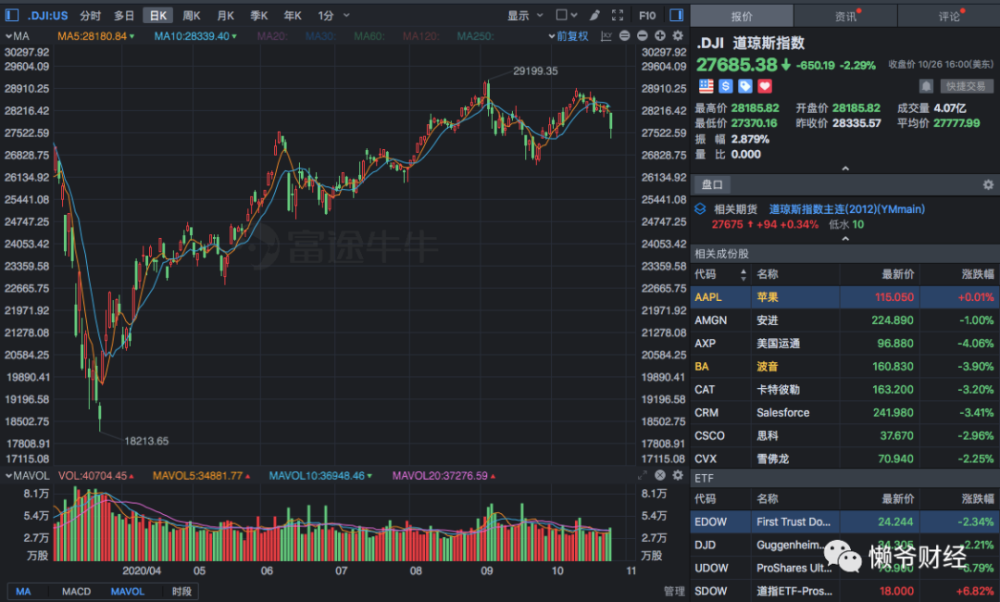Select the 周K weekly chart tab

(191, 15)
